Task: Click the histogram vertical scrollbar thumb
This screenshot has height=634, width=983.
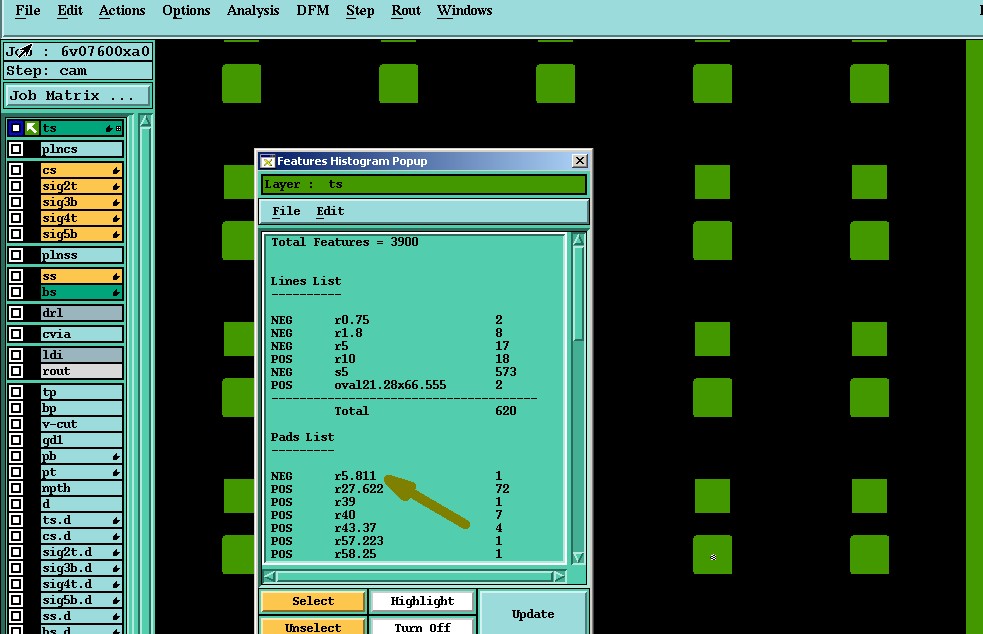Action: (579, 295)
